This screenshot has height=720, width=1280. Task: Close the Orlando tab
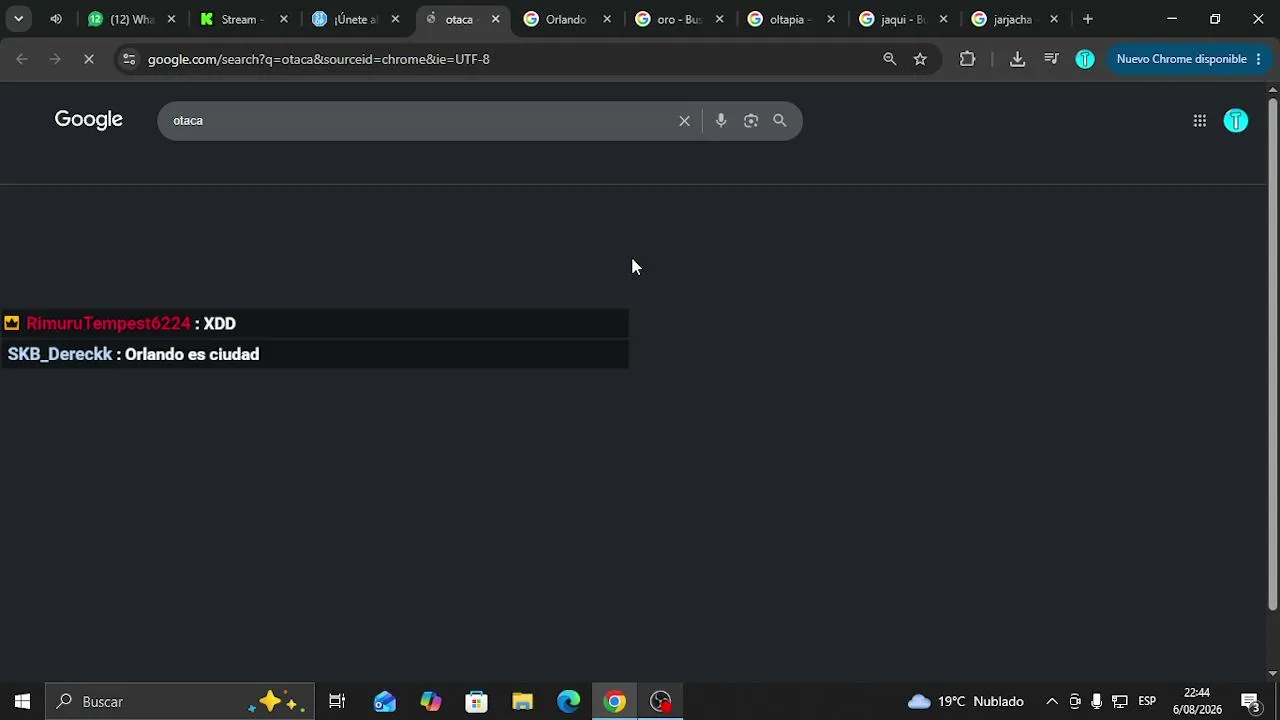tap(607, 19)
